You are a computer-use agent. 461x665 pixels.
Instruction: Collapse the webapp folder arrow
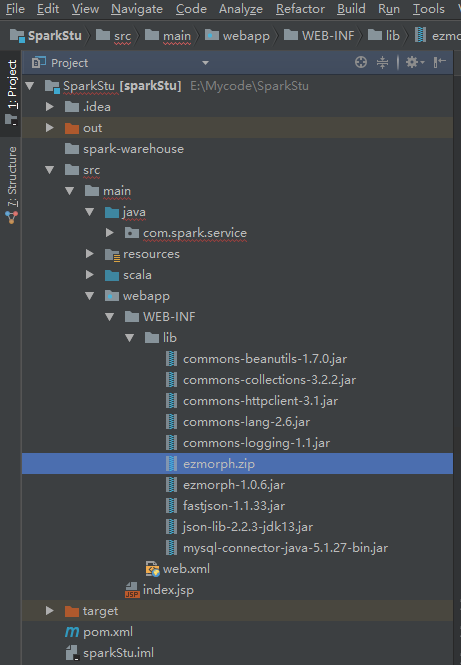tap(89, 296)
